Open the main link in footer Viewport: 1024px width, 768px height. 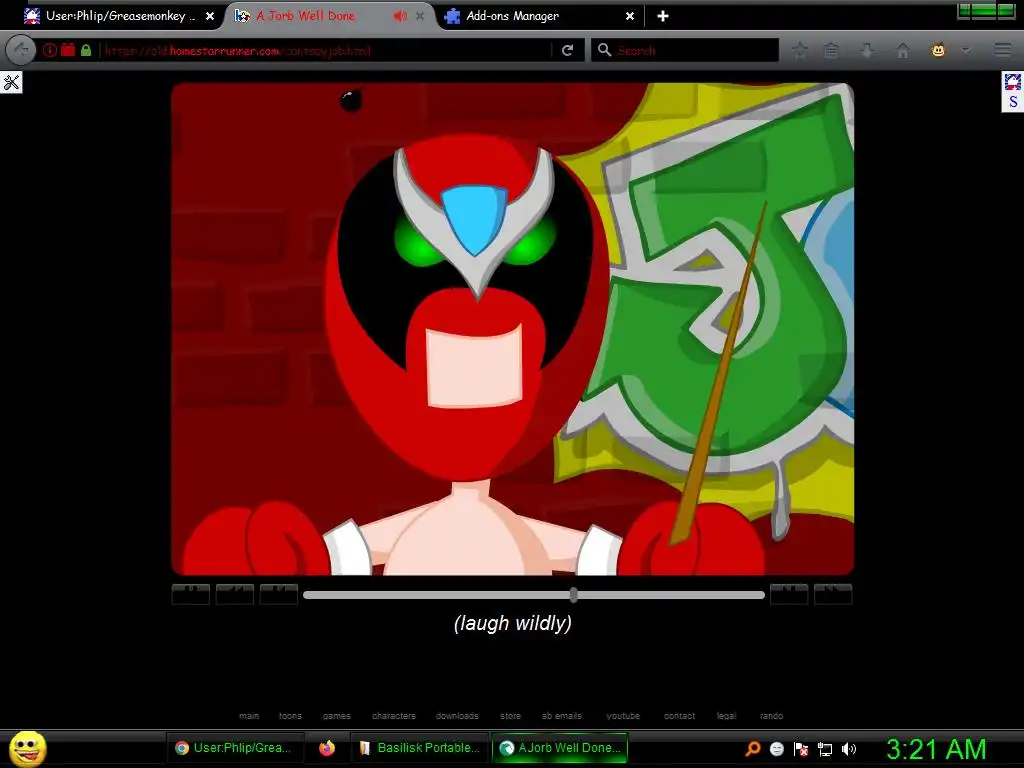[249, 716]
